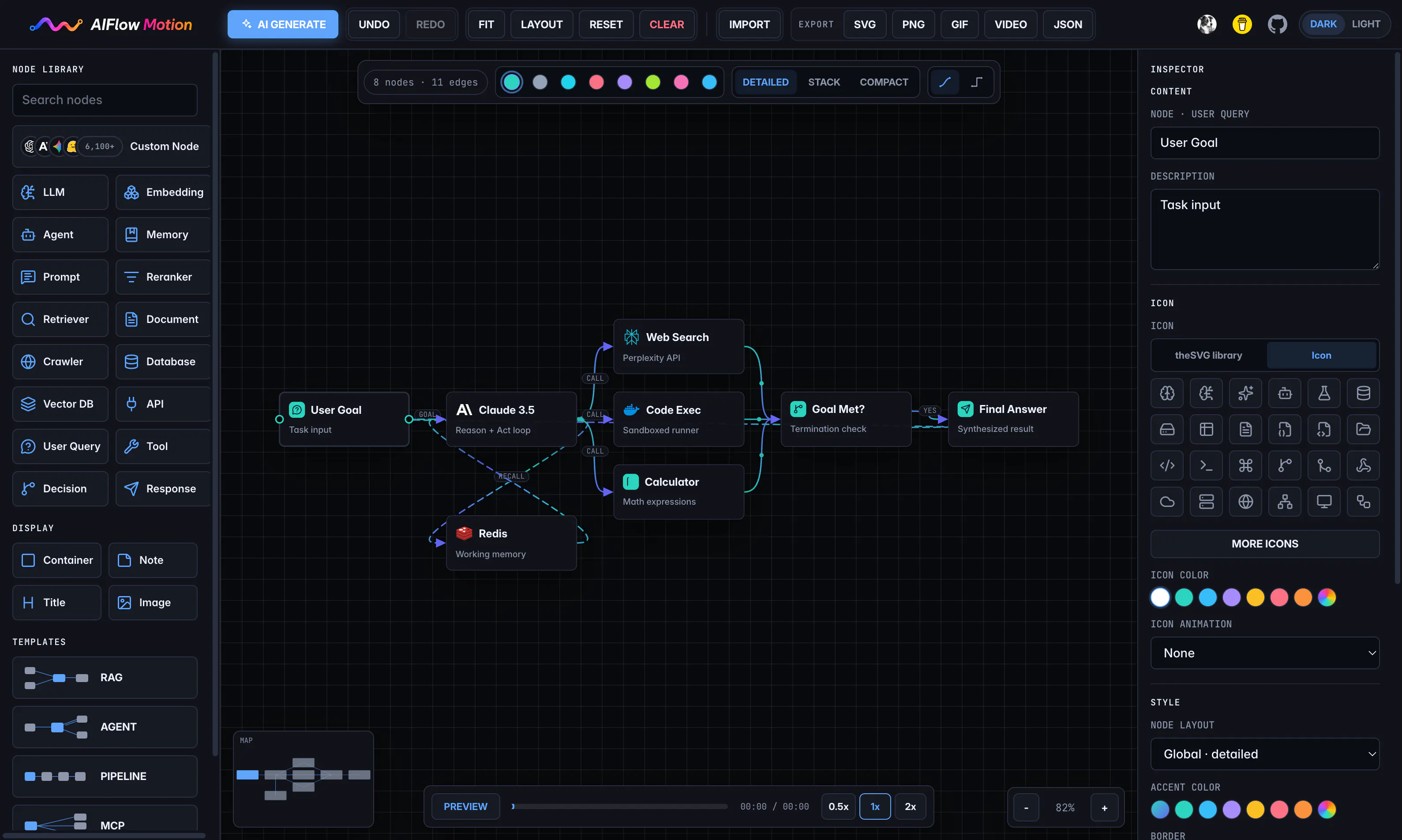Apply the RAG template
The width and height of the screenshot is (1402, 840).
point(105,678)
